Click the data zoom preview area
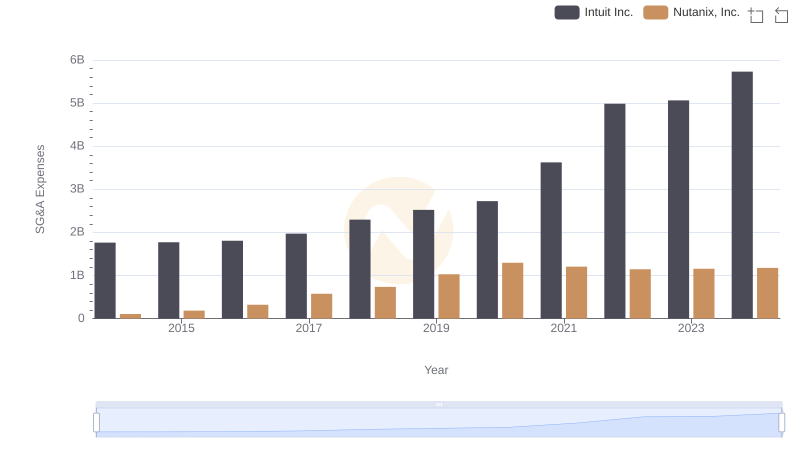Screen dimensions: 800x461 (439, 423)
